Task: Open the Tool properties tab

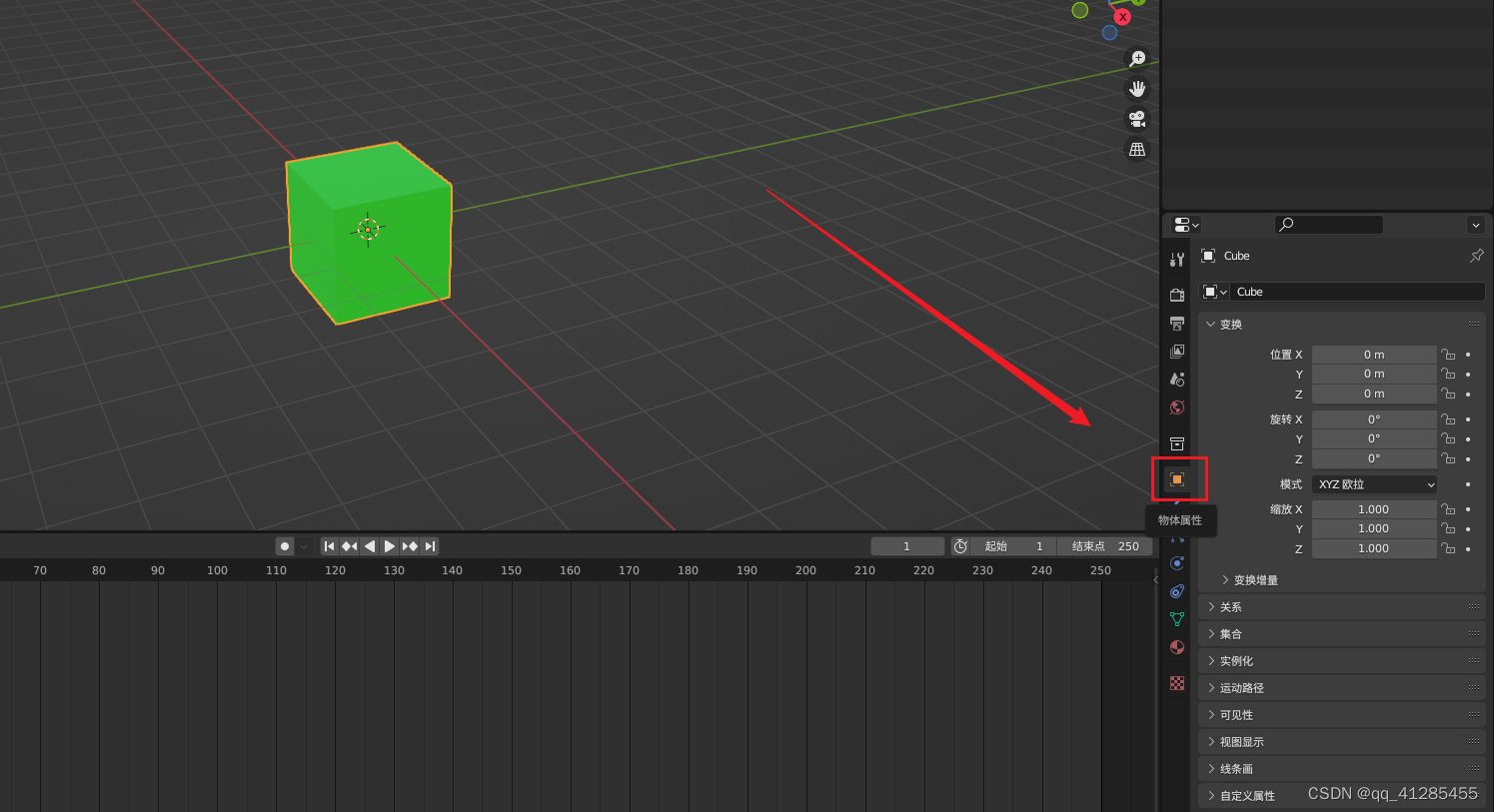Action: 1177,260
